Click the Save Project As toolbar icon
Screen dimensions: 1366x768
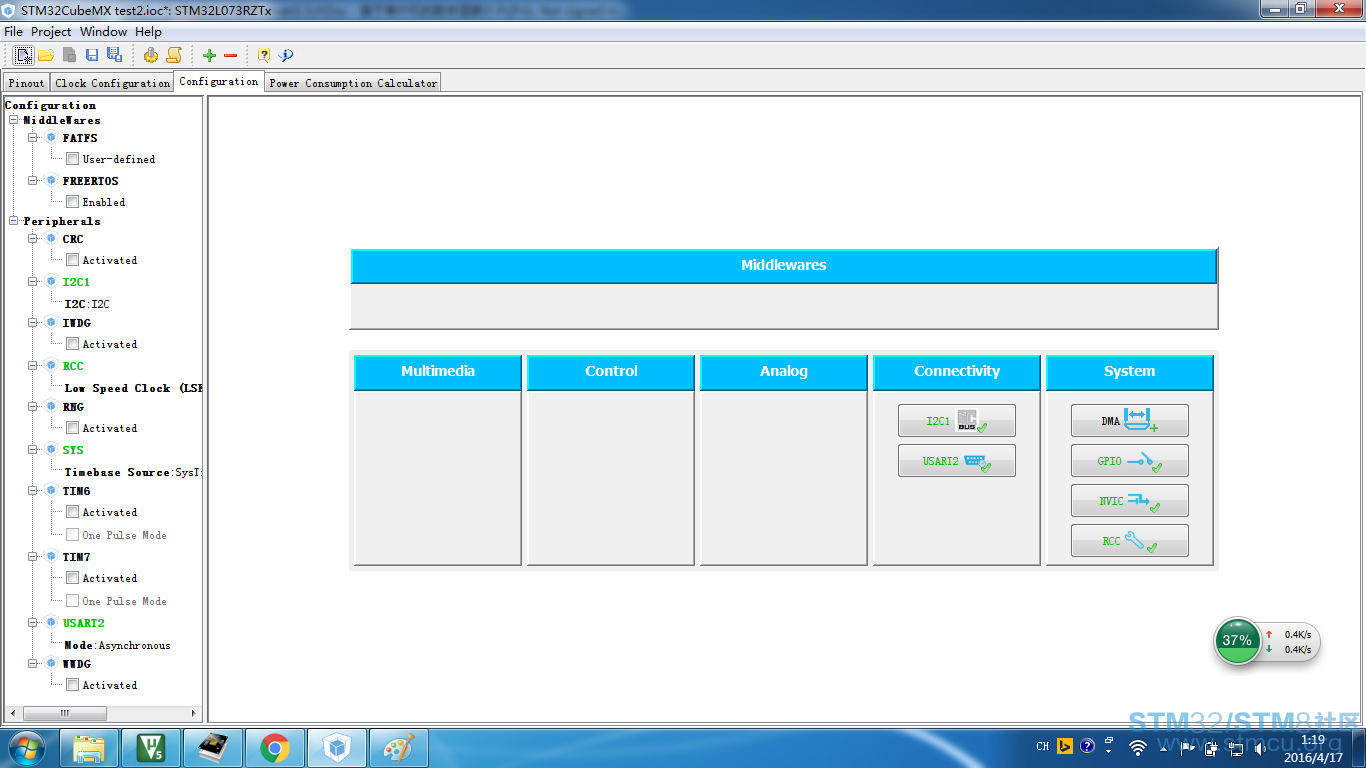click(x=114, y=55)
